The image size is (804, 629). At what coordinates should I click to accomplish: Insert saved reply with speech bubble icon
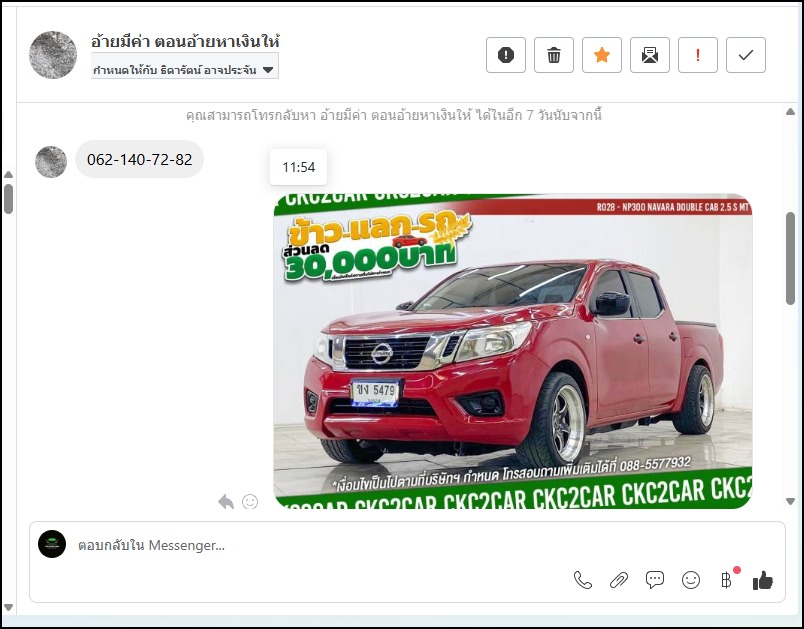point(655,580)
